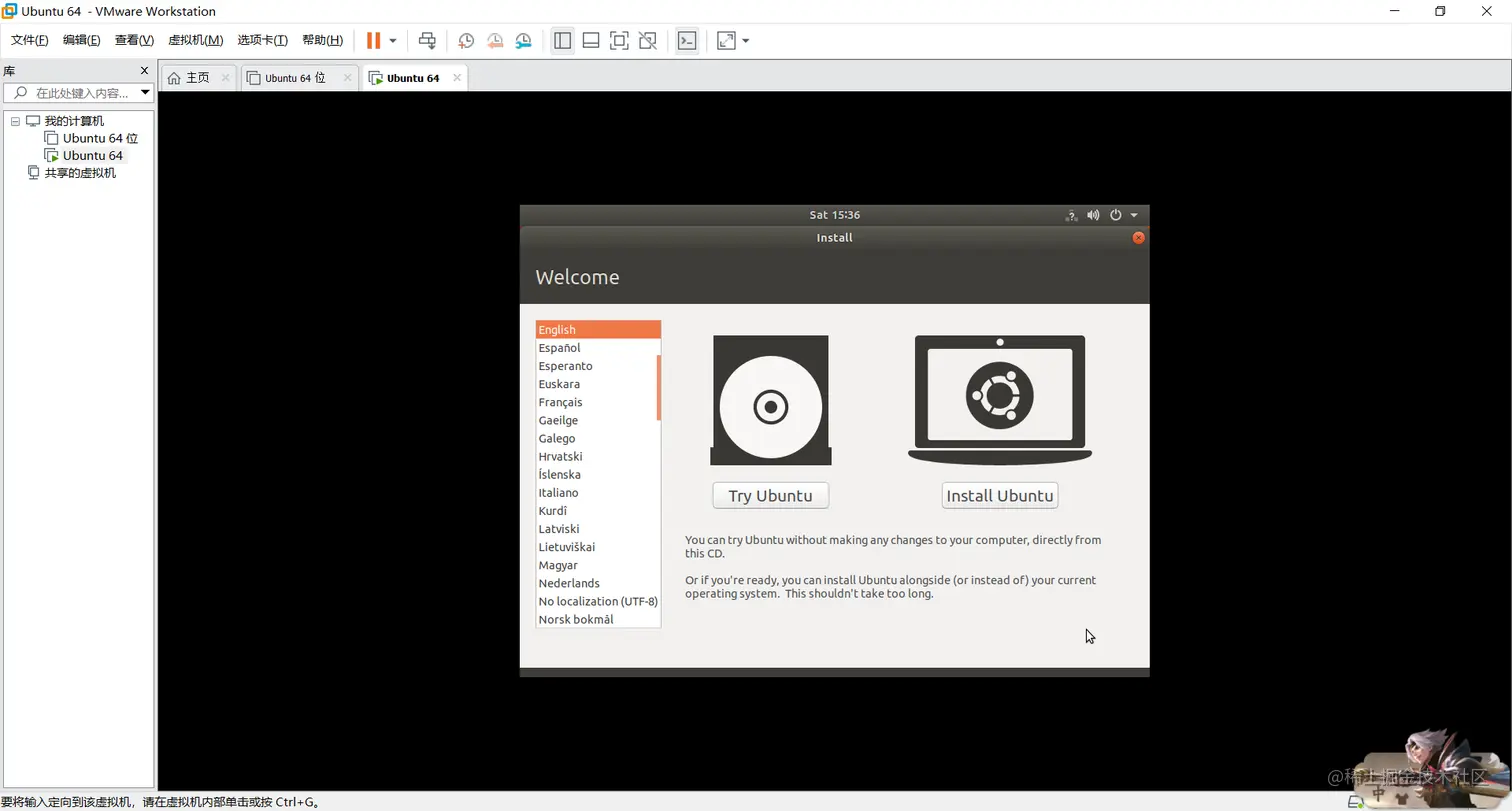
Task: Close the library panel with its X
Action: [x=144, y=71]
